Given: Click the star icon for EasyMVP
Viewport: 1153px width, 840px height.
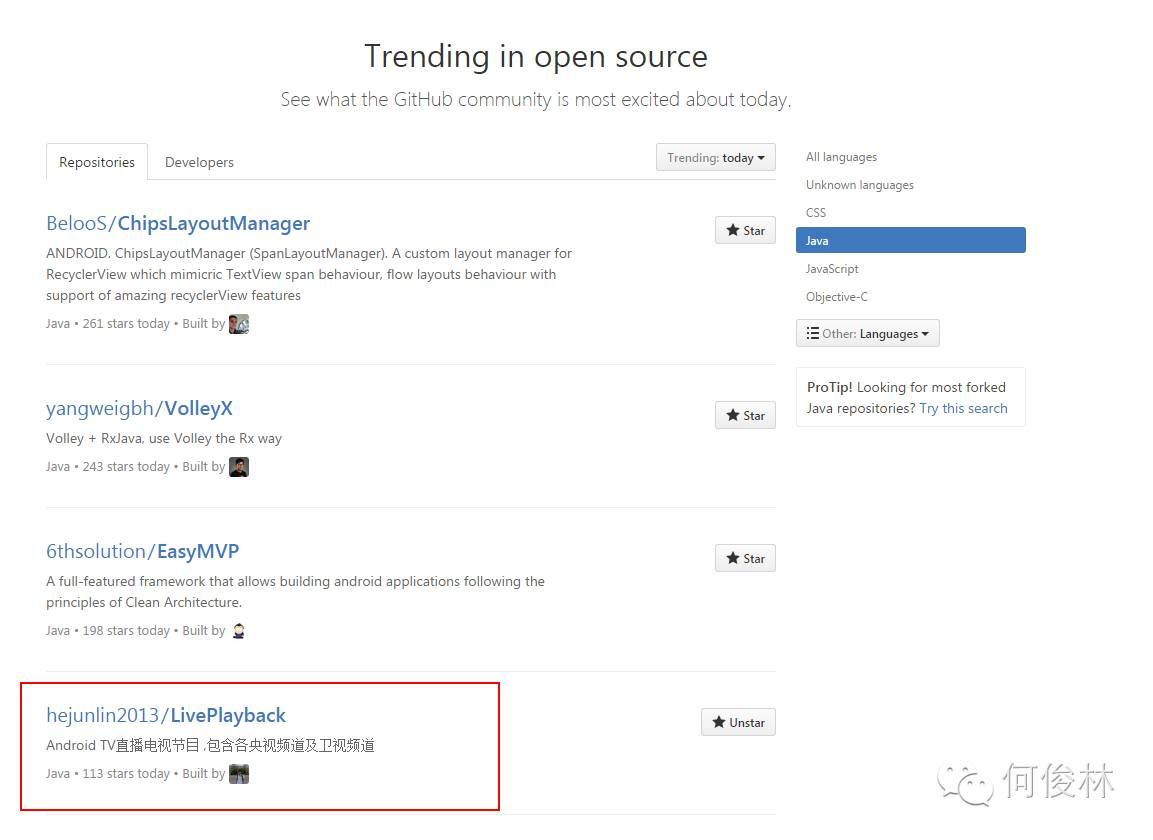Looking at the screenshot, I should point(732,558).
